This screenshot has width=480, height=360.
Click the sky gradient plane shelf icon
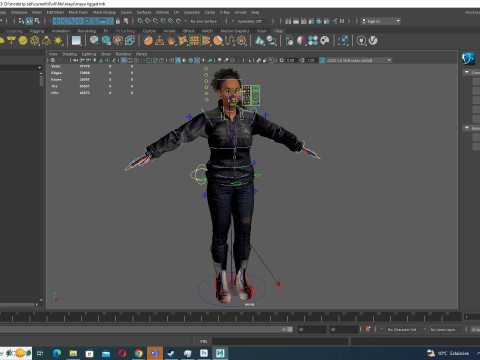(x=76, y=41)
